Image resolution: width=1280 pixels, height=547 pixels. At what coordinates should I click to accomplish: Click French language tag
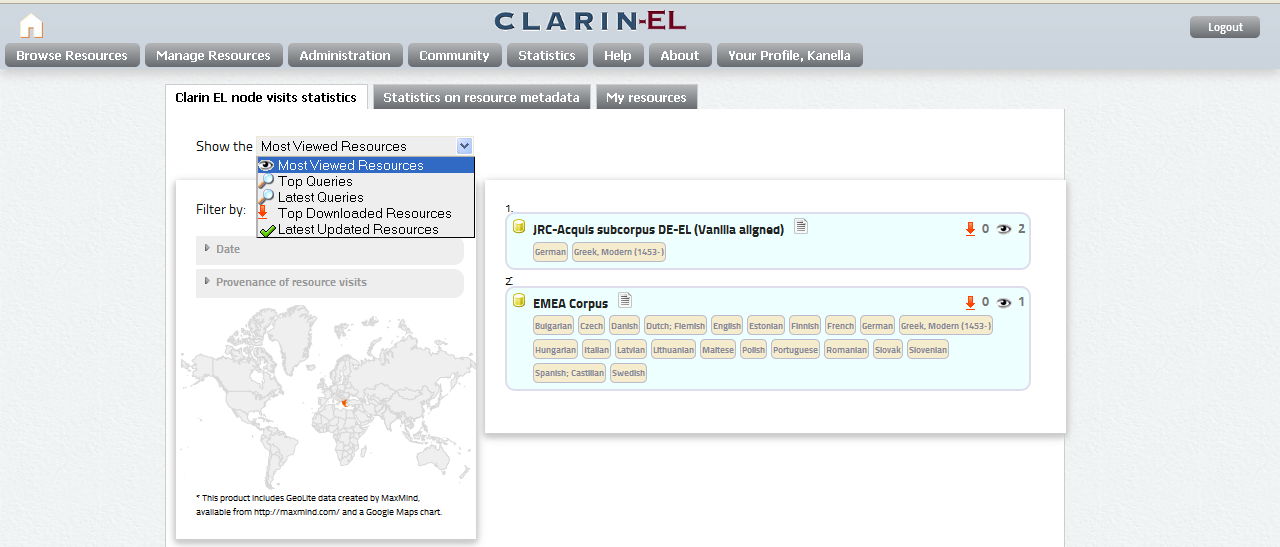(840, 326)
